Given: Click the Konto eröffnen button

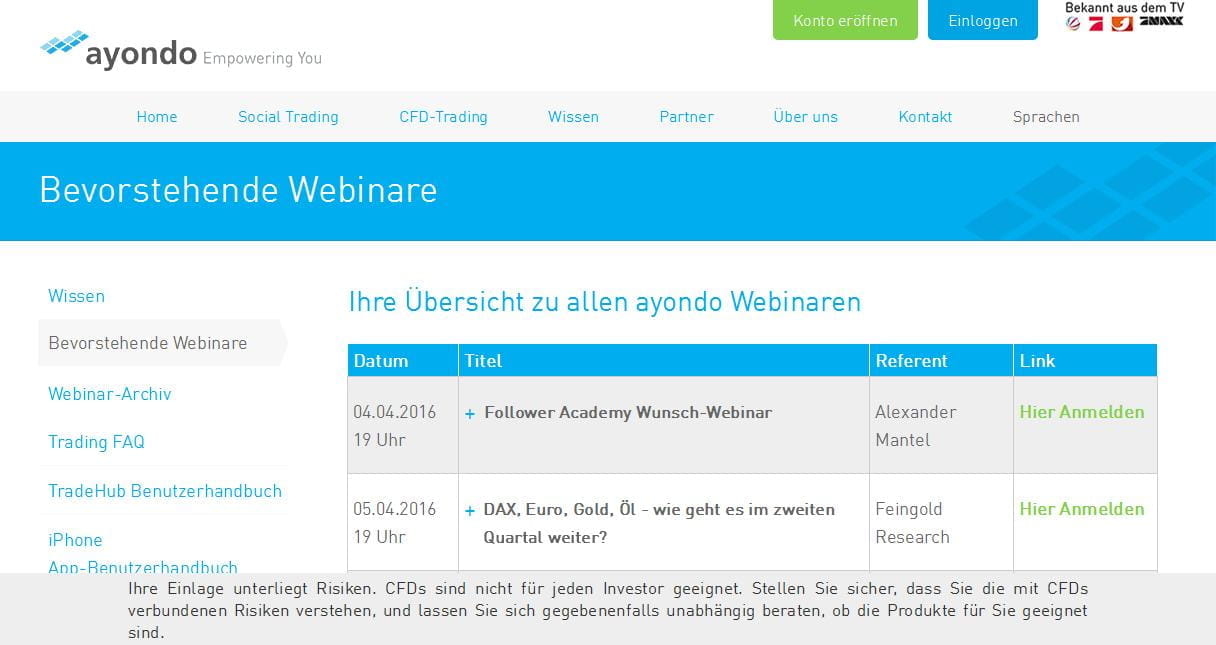Looking at the screenshot, I should click(x=845, y=20).
